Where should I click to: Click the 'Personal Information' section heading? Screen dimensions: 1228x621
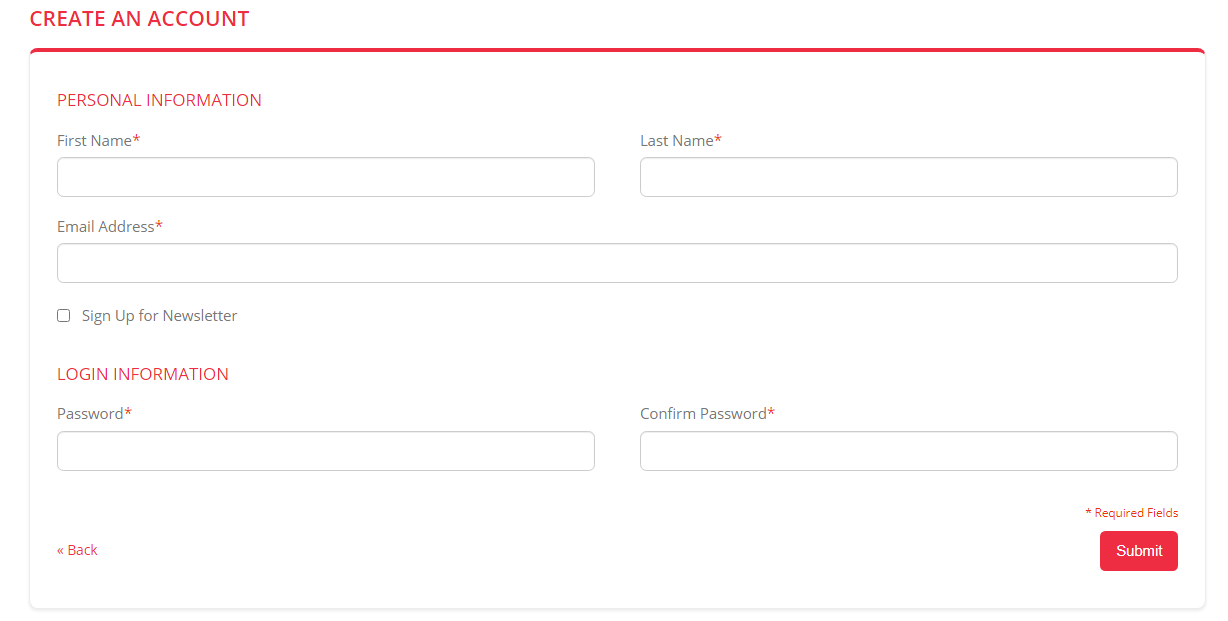pos(159,100)
